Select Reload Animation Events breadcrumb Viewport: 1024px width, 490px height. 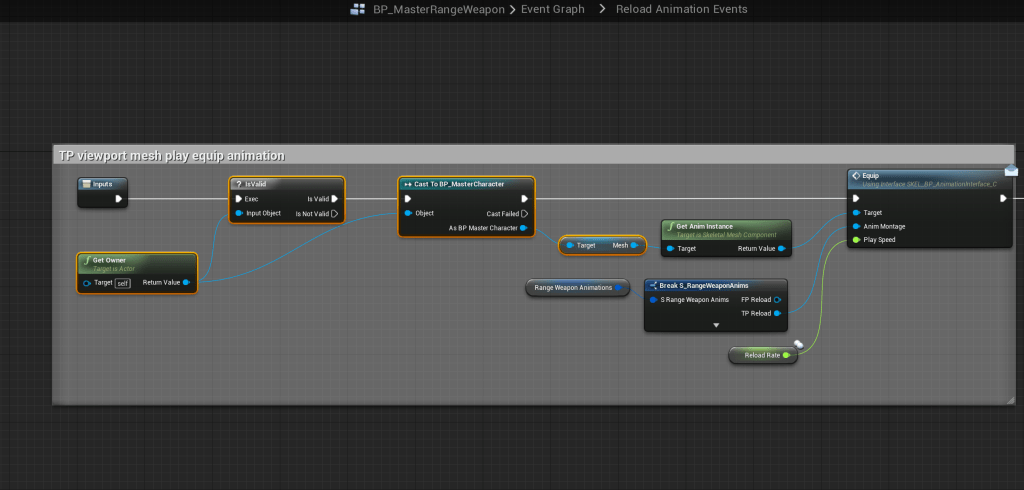(681, 10)
